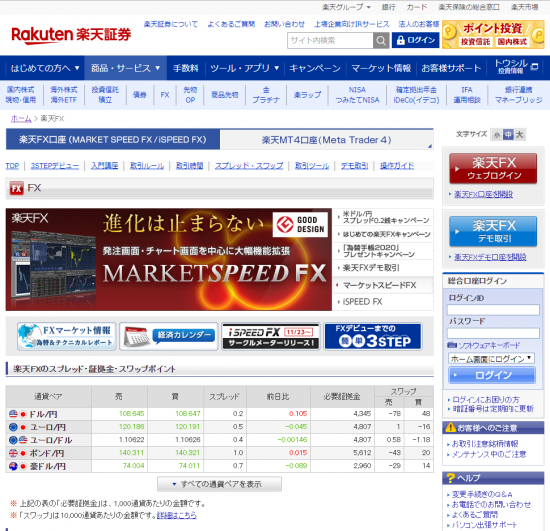550x531 pixels.
Task: Open the software keyboard icon
Action: pos(452,345)
